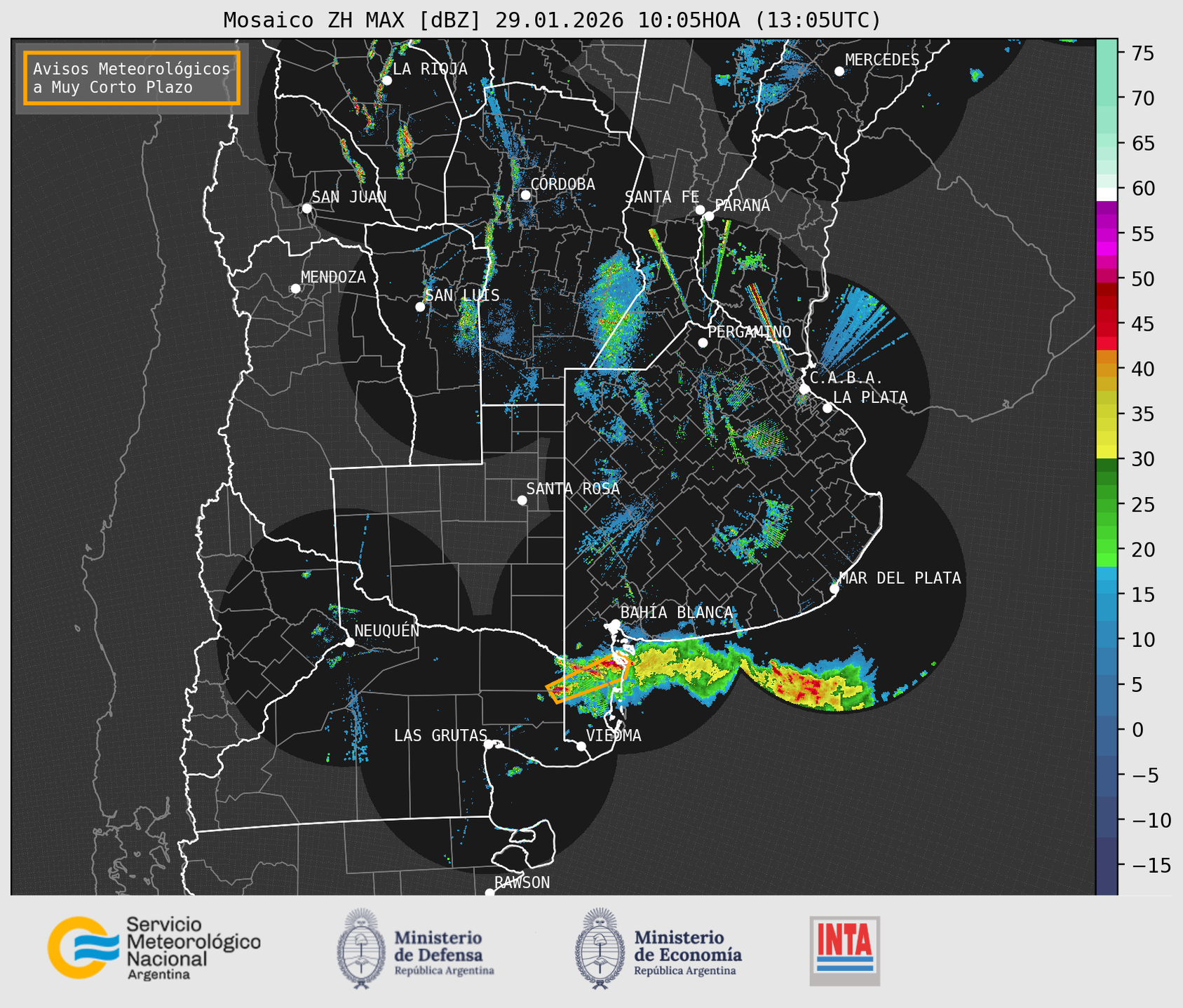This screenshot has width=1183, height=1008.
Task: Pick the Las Grutas city marker dot
Action: pos(489,744)
